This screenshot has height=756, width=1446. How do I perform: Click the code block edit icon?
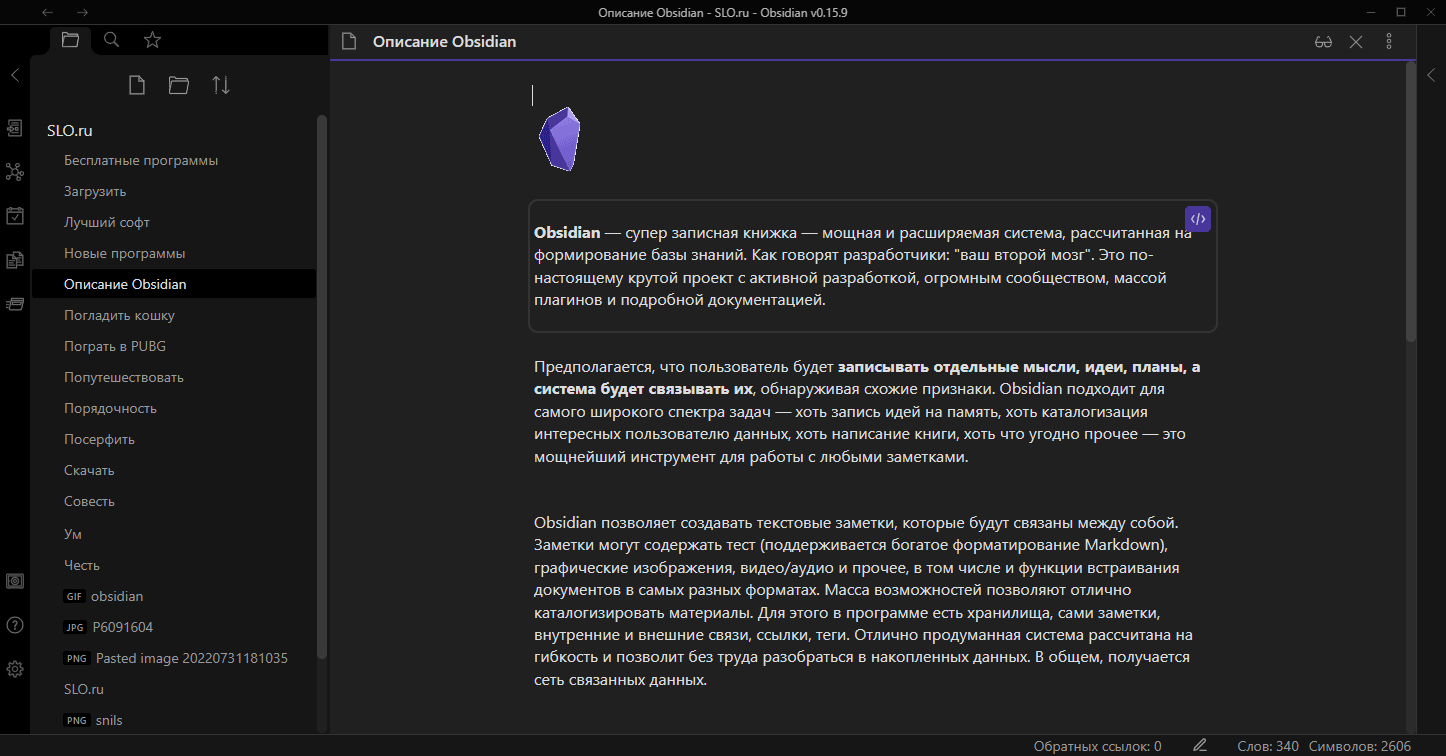pos(1198,219)
